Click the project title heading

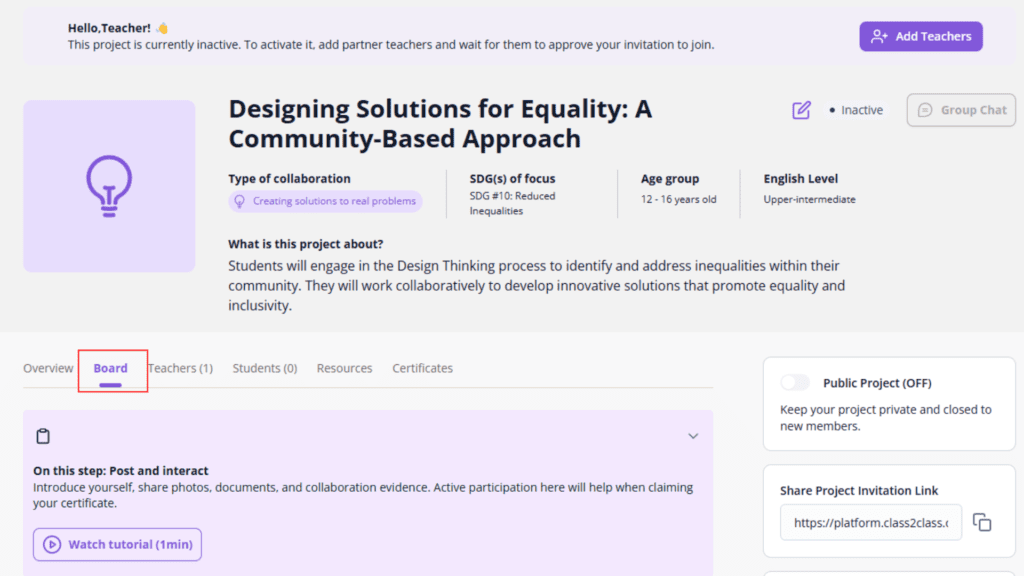coord(440,123)
